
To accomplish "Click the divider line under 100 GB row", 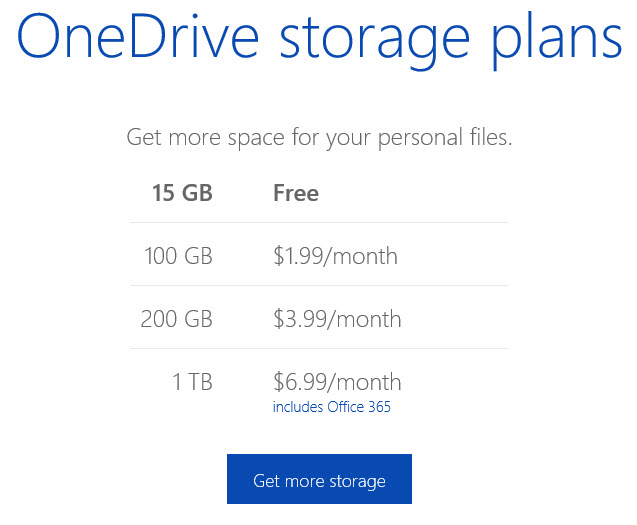I will [319, 285].
